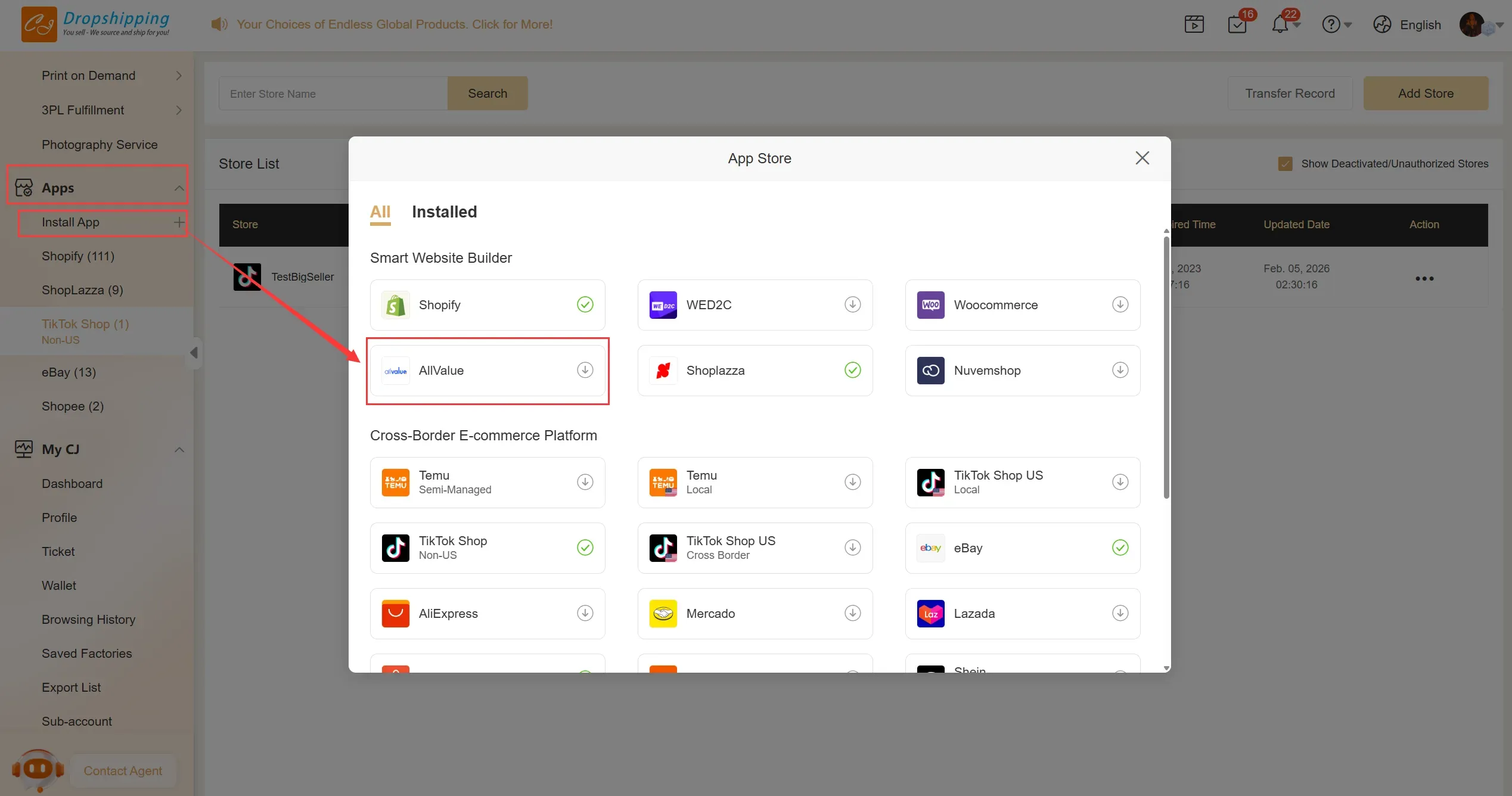Toggle Show Deactivated/Unauthorized Stores checkbox
The image size is (1512, 796).
pyautogui.click(x=1285, y=164)
